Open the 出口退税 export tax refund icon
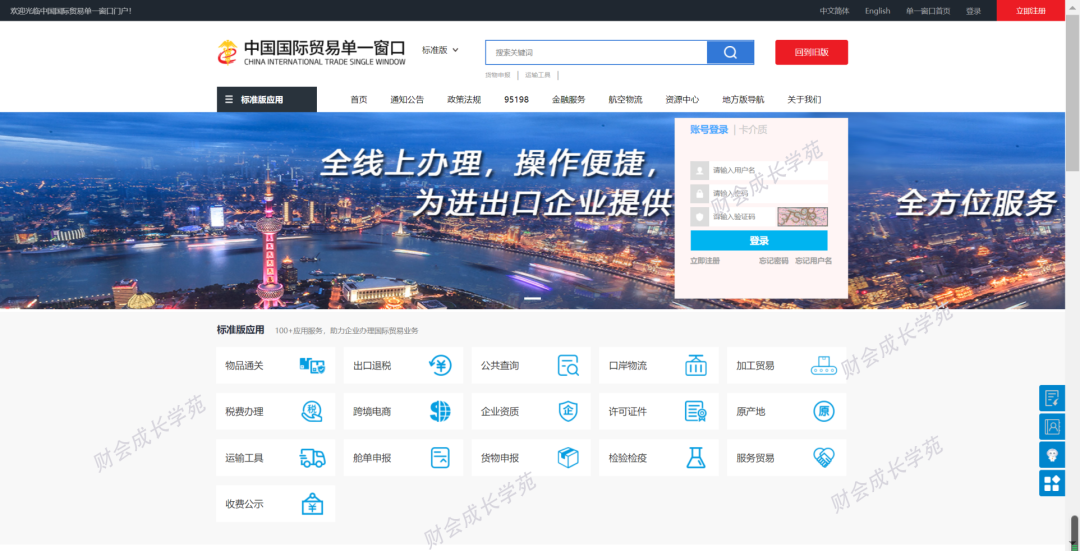This screenshot has width=1080, height=551. 439,366
